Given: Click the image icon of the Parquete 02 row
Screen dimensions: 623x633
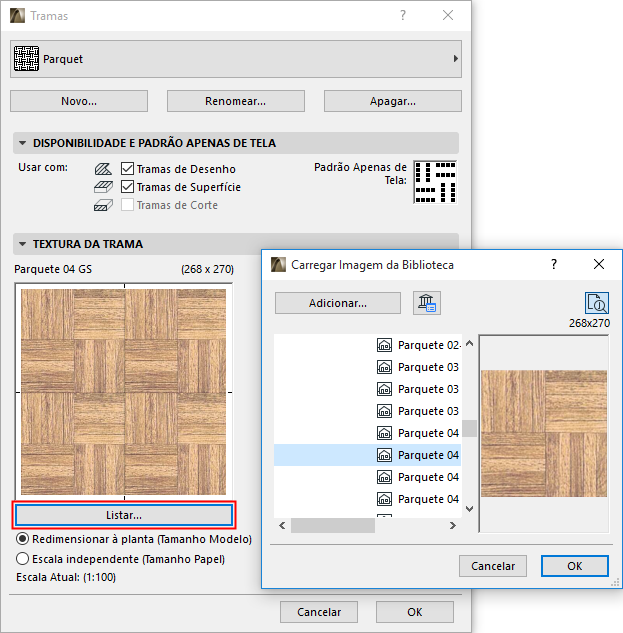Looking at the screenshot, I should tap(384, 345).
